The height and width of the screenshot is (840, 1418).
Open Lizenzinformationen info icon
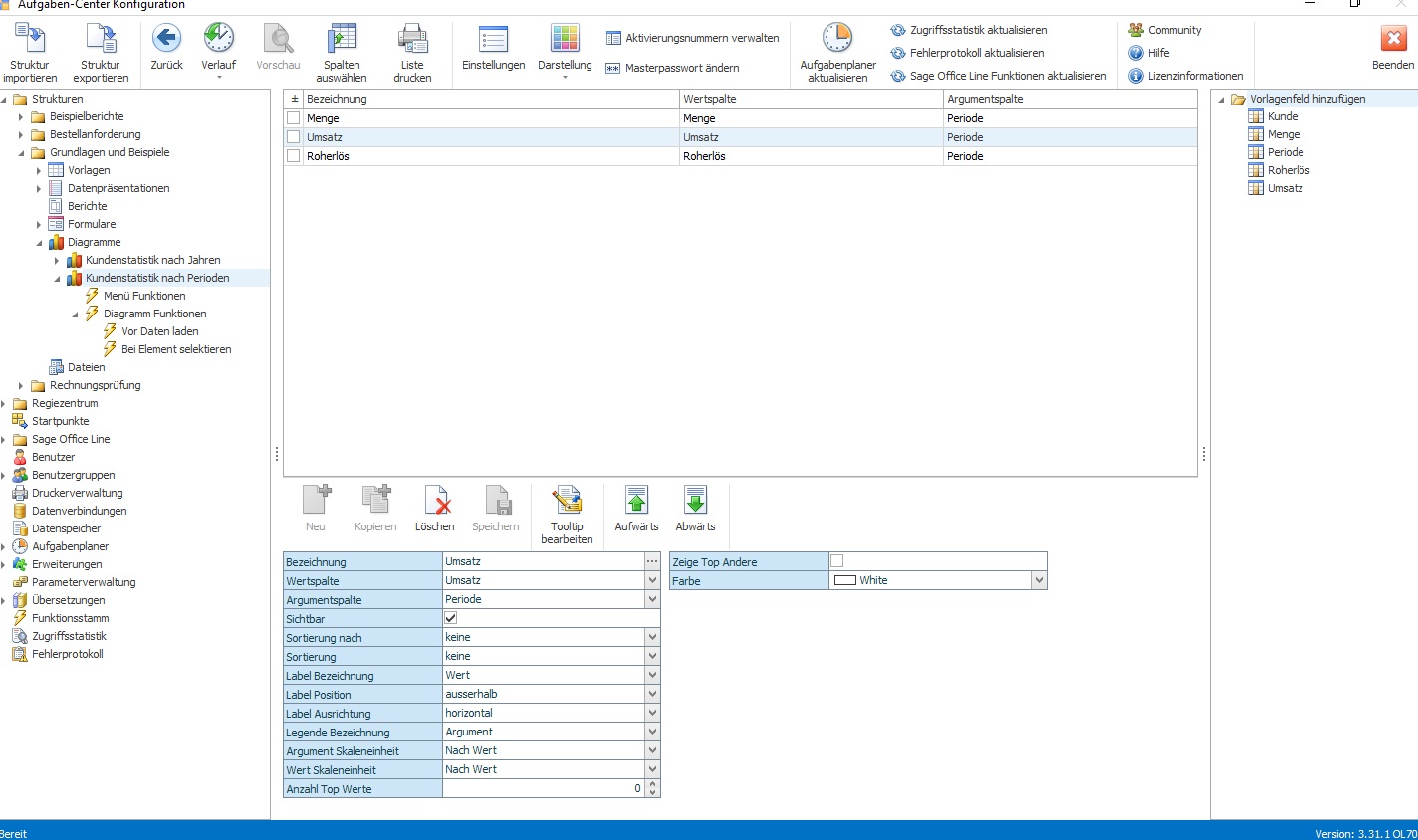point(1135,76)
